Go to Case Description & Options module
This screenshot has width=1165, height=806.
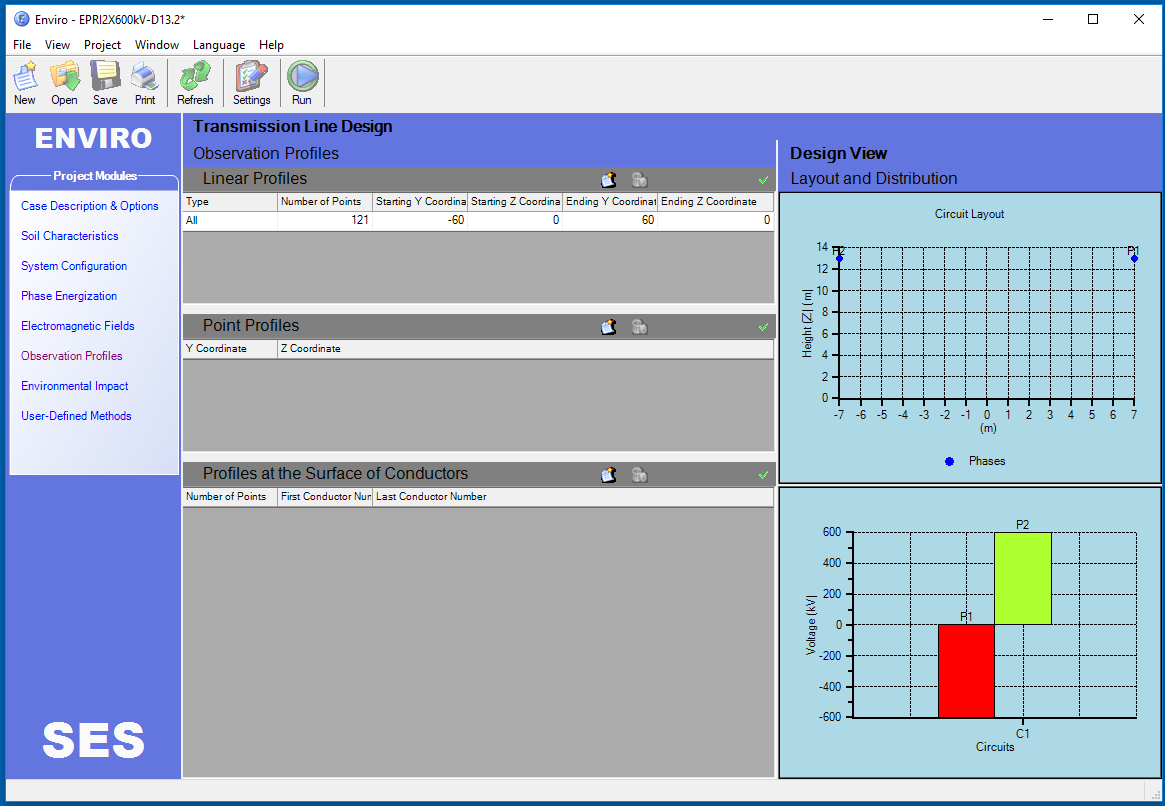pyautogui.click(x=90, y=206)
